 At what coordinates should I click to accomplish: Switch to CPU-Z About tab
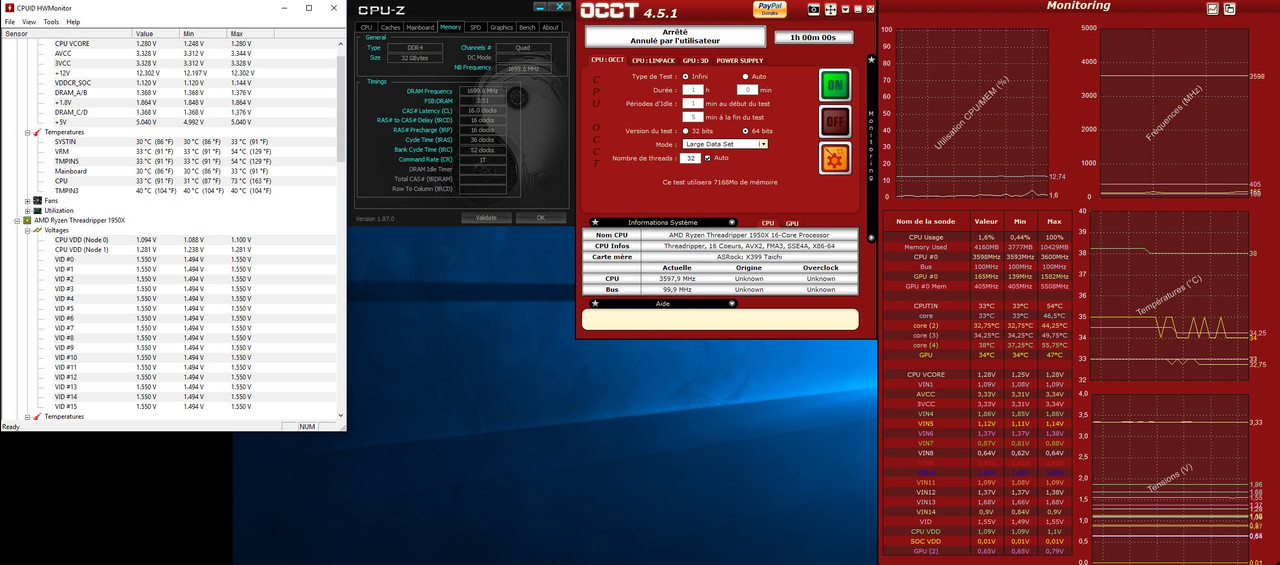coord(550,27)
